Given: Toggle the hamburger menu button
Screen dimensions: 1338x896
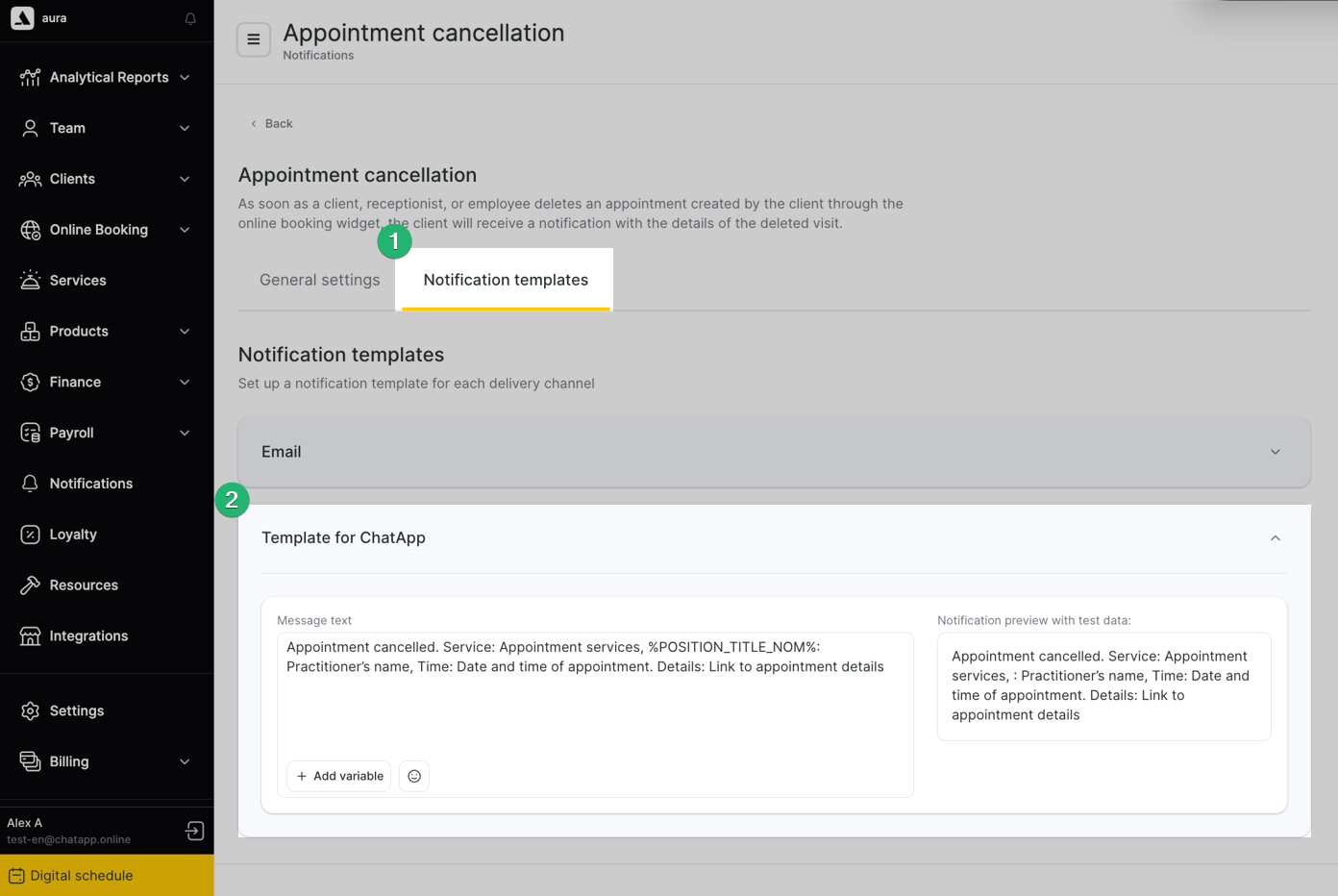Looking at the screenshot, I should [x=254, y=39].
